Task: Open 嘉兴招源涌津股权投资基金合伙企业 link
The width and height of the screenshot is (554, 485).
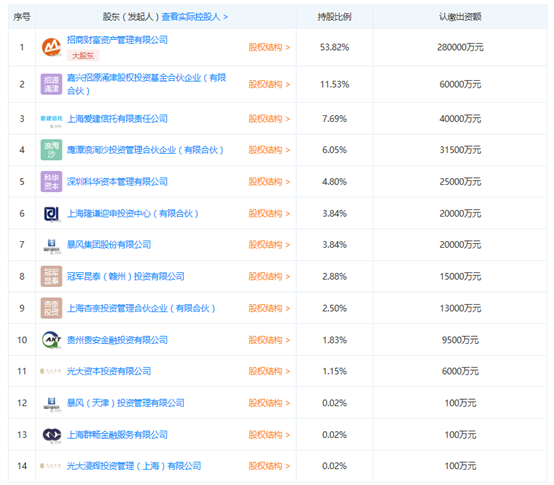Action: pyautogui.click(x=146, y=84)
